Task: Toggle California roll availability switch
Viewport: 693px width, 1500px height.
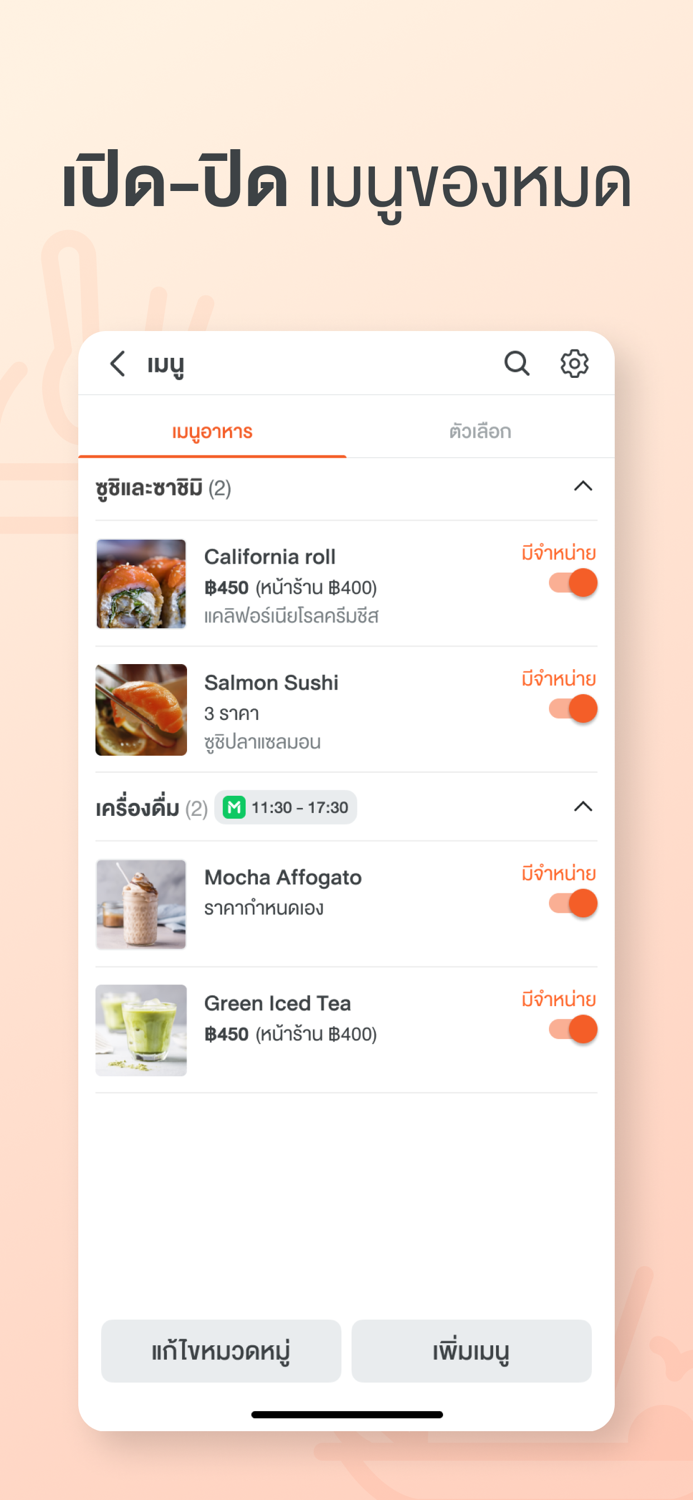Action: 573,583
